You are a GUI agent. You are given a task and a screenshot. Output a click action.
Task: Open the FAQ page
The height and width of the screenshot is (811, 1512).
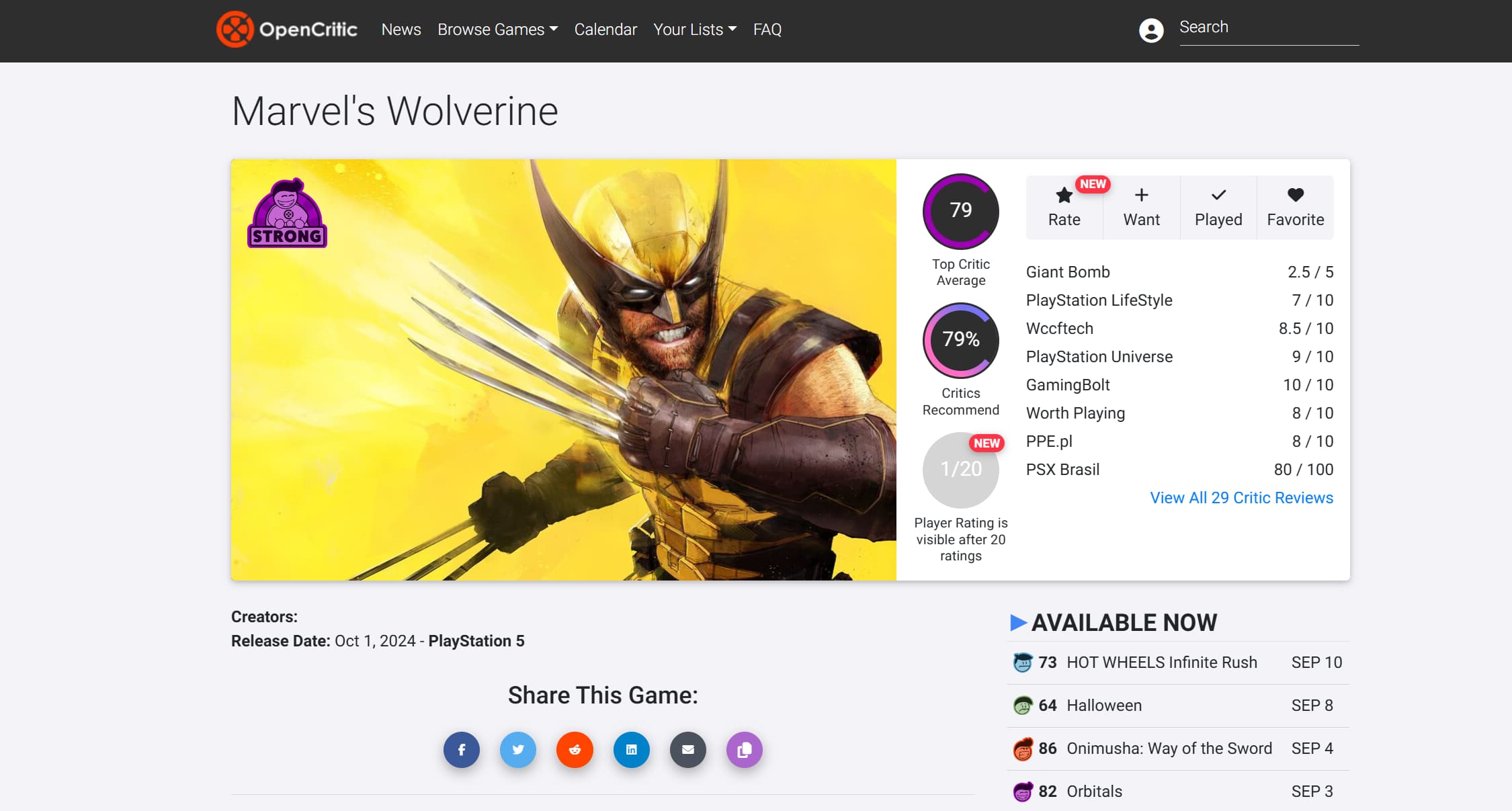click(x=767, y=30)
